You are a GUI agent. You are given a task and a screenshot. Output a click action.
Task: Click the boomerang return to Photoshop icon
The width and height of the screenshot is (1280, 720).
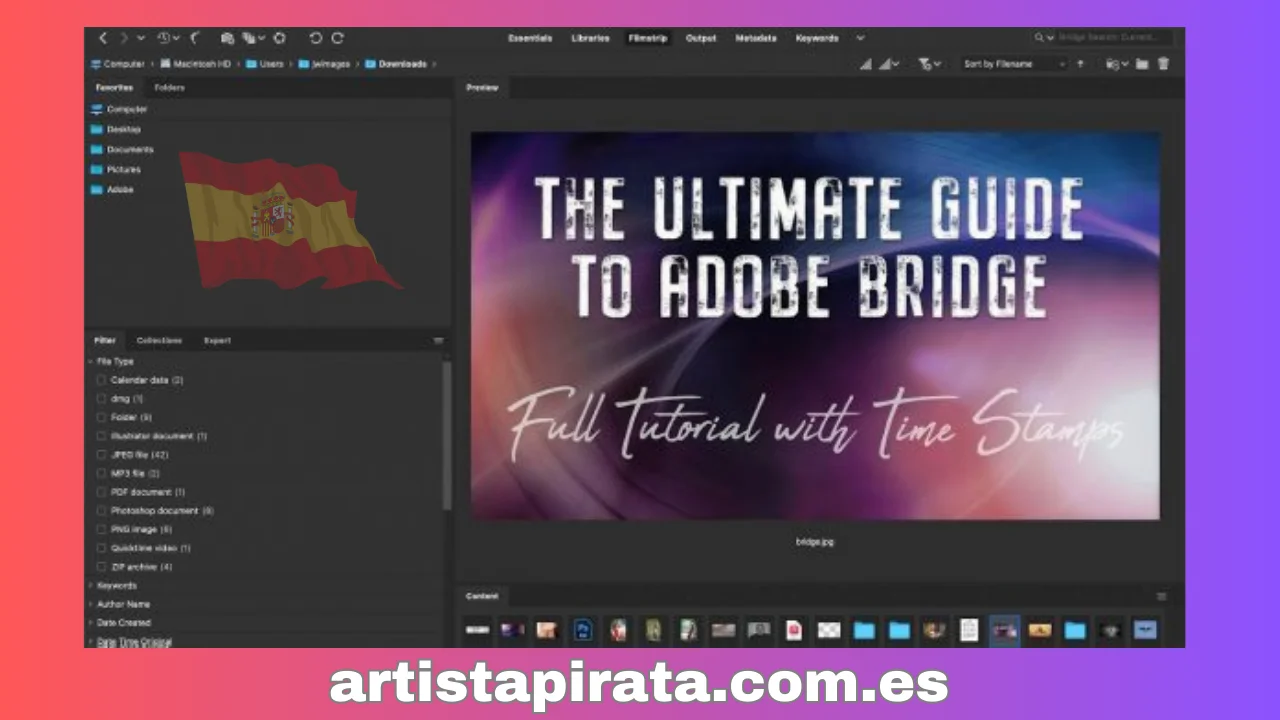point(196,38)
